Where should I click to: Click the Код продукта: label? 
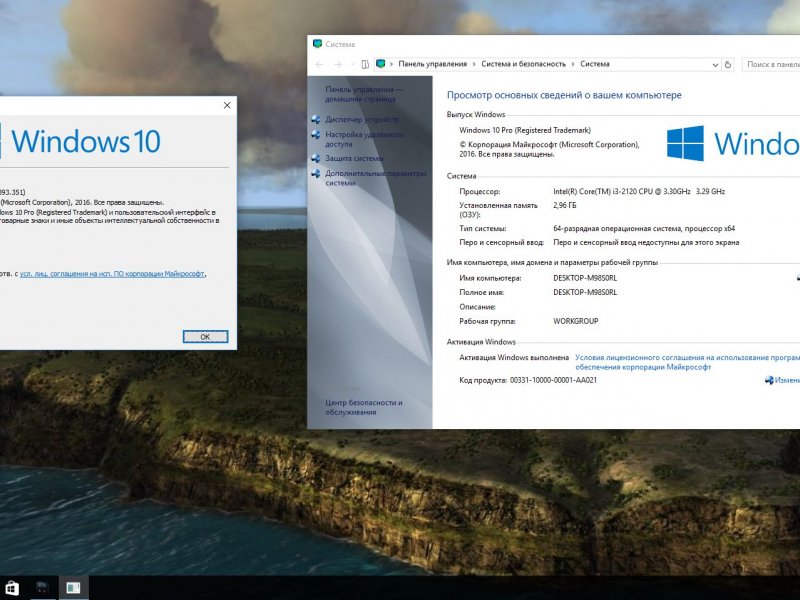(x=483, y=380)
